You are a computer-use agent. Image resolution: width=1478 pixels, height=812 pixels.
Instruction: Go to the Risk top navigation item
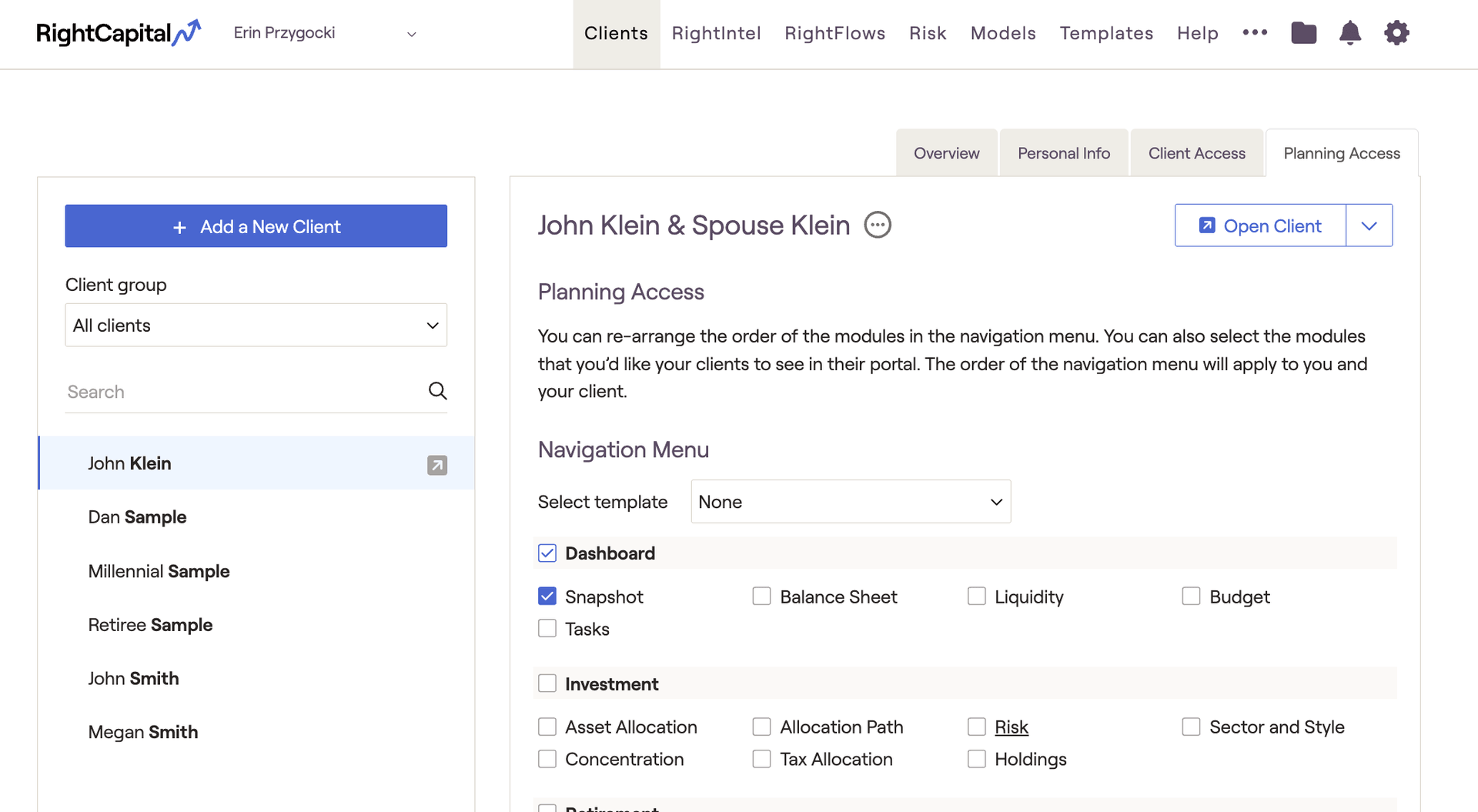(928, 34)
